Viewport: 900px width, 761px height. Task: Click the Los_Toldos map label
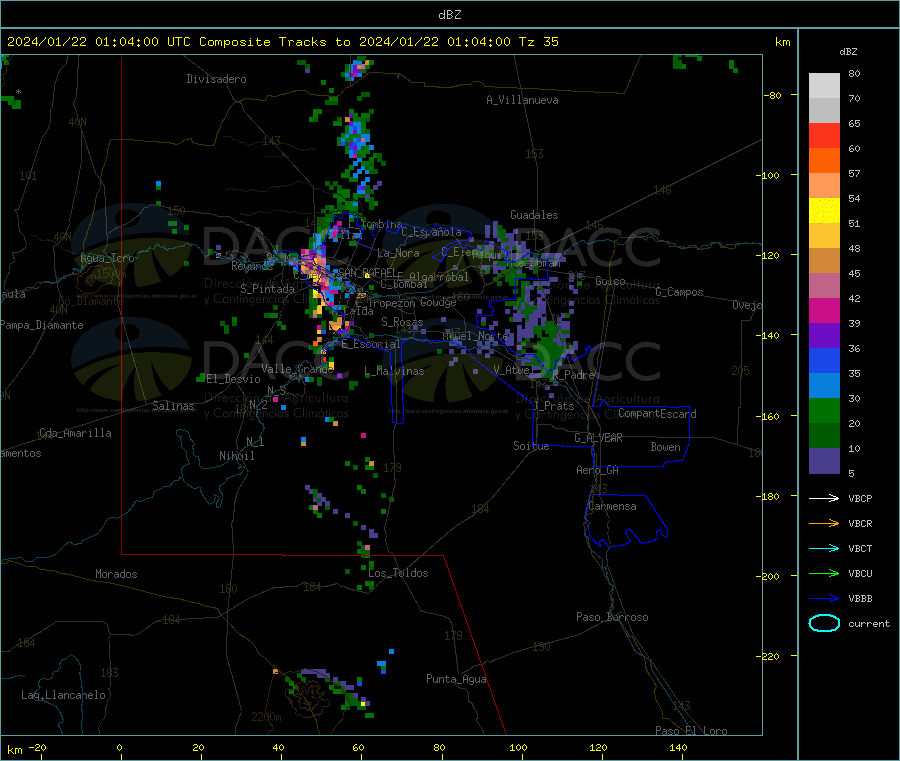398,573
